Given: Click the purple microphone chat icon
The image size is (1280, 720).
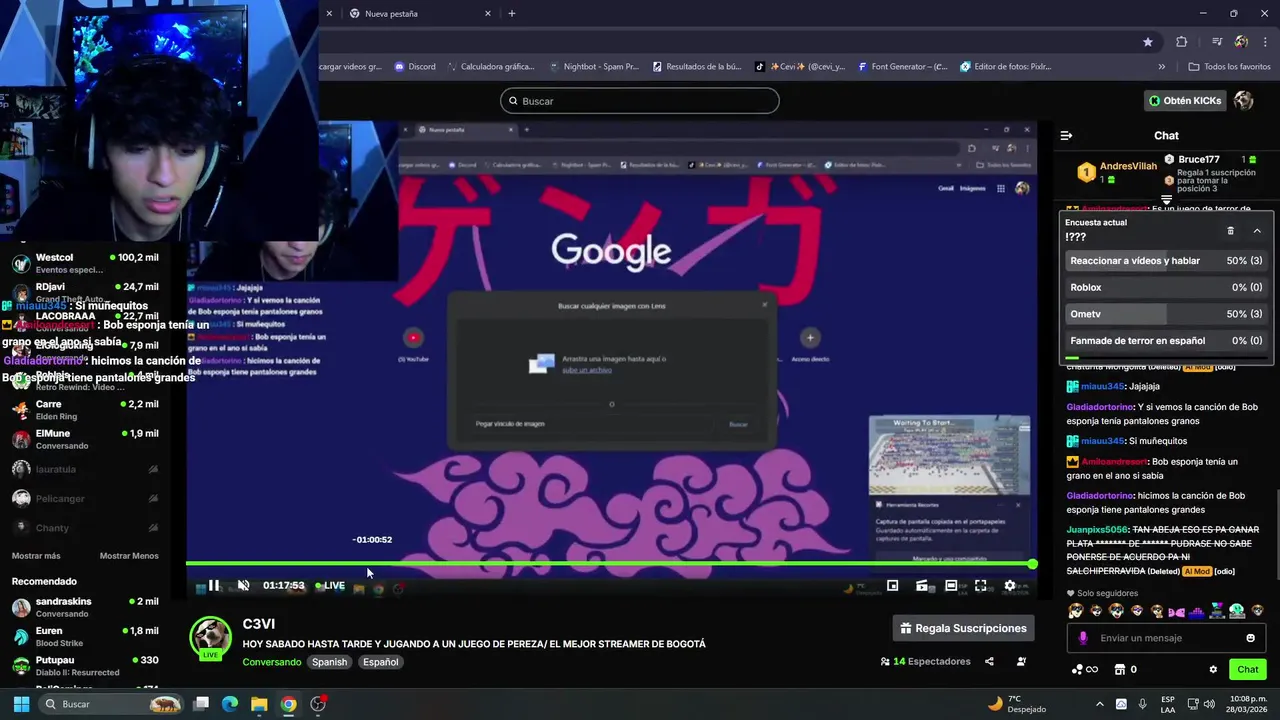Looking at the screenshot, I should (x=1082, y=638).
